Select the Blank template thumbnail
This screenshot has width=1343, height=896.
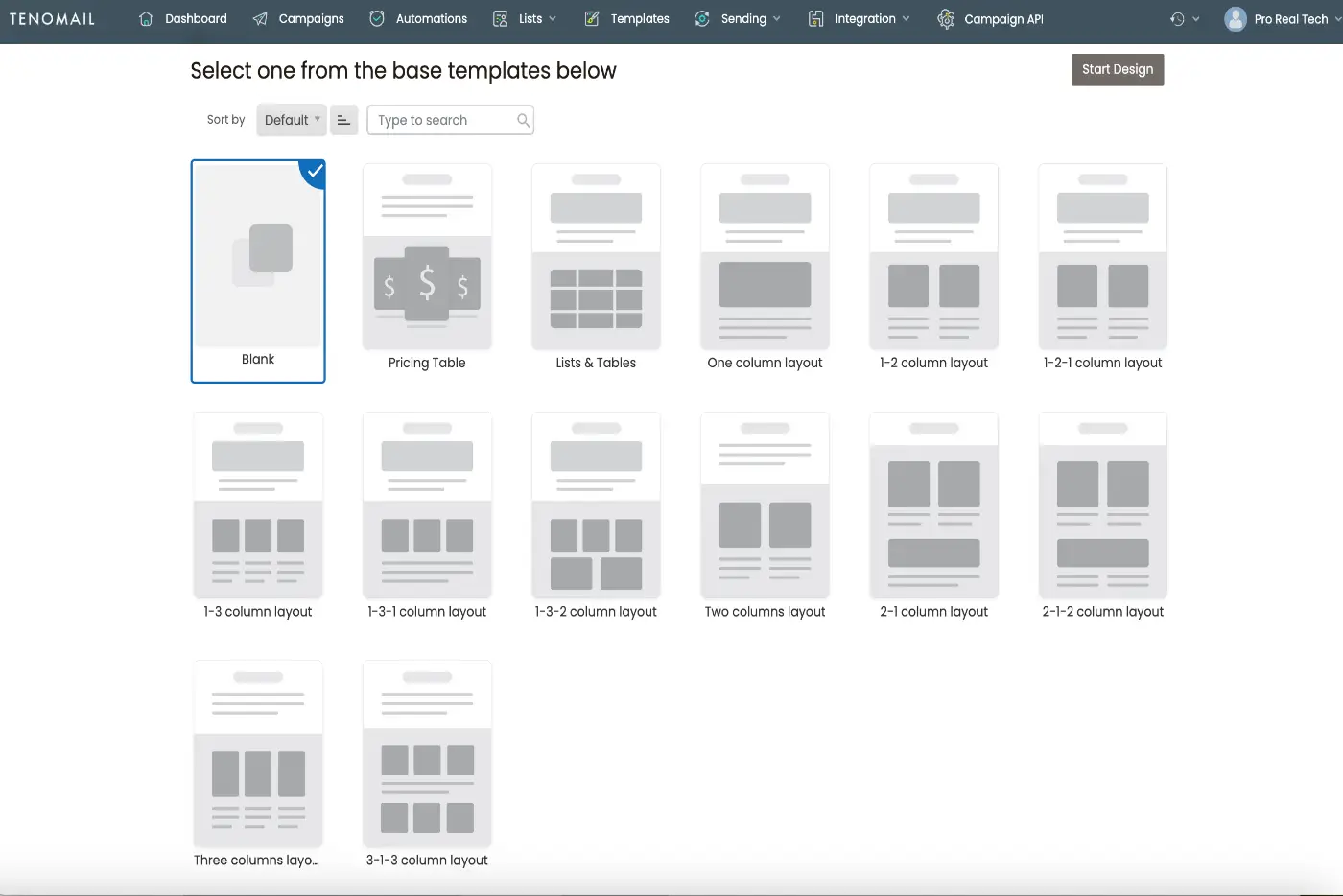258,254
